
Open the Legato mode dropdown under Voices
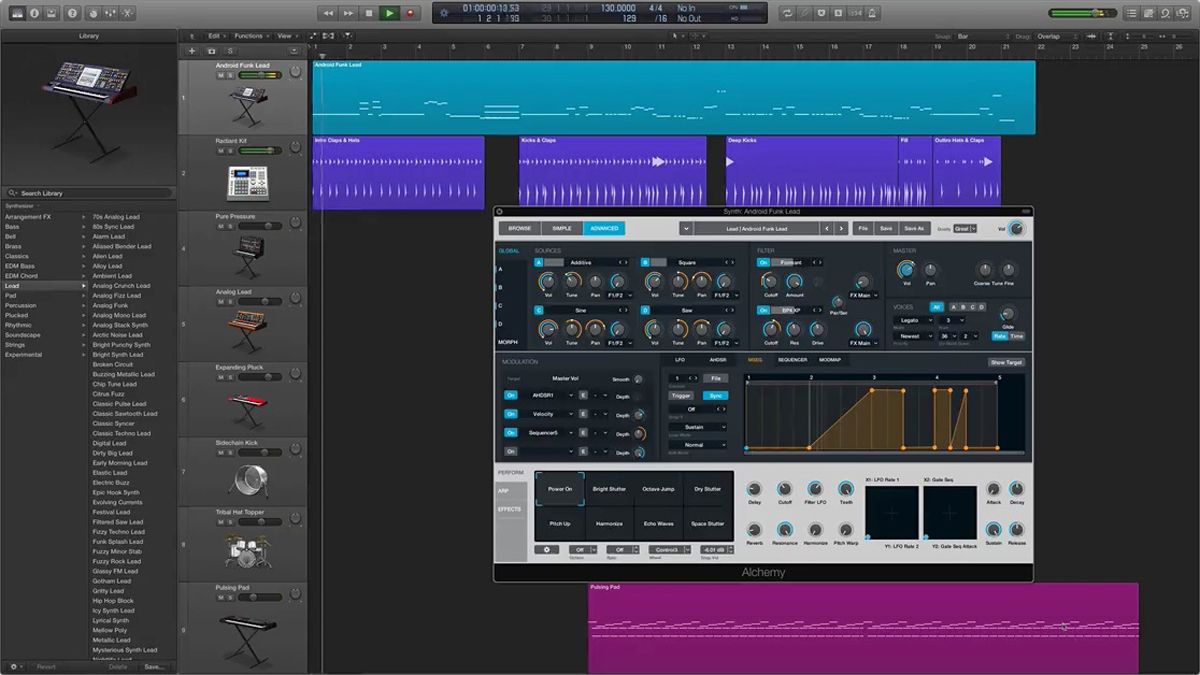[914, 320]
